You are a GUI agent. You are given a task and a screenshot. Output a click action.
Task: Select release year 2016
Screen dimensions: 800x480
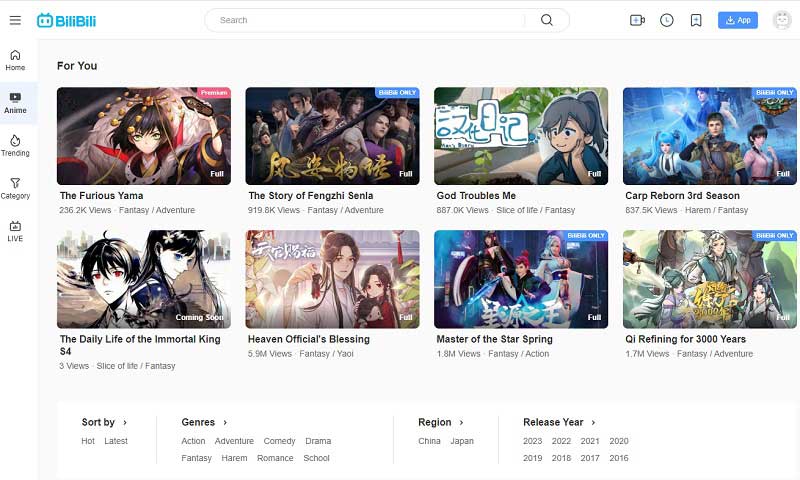pos(619,458)
